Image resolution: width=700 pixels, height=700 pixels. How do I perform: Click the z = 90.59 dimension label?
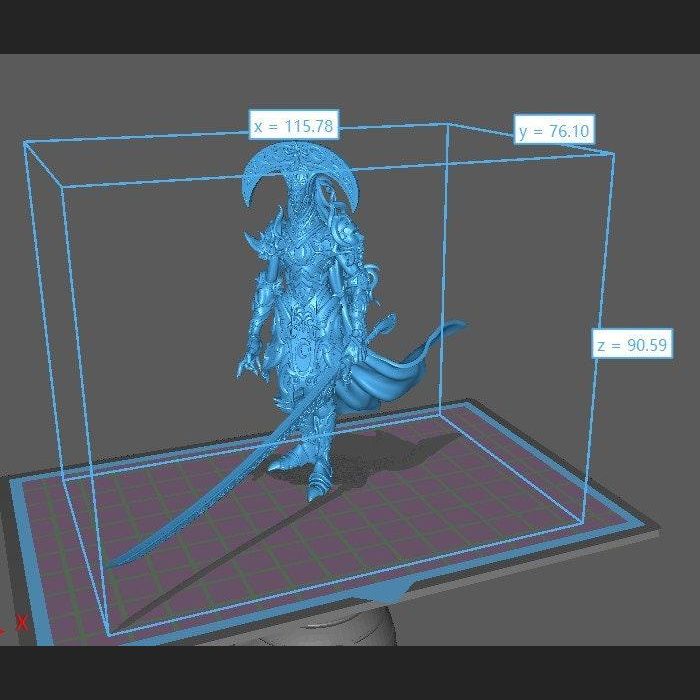[x=632, y=346]
